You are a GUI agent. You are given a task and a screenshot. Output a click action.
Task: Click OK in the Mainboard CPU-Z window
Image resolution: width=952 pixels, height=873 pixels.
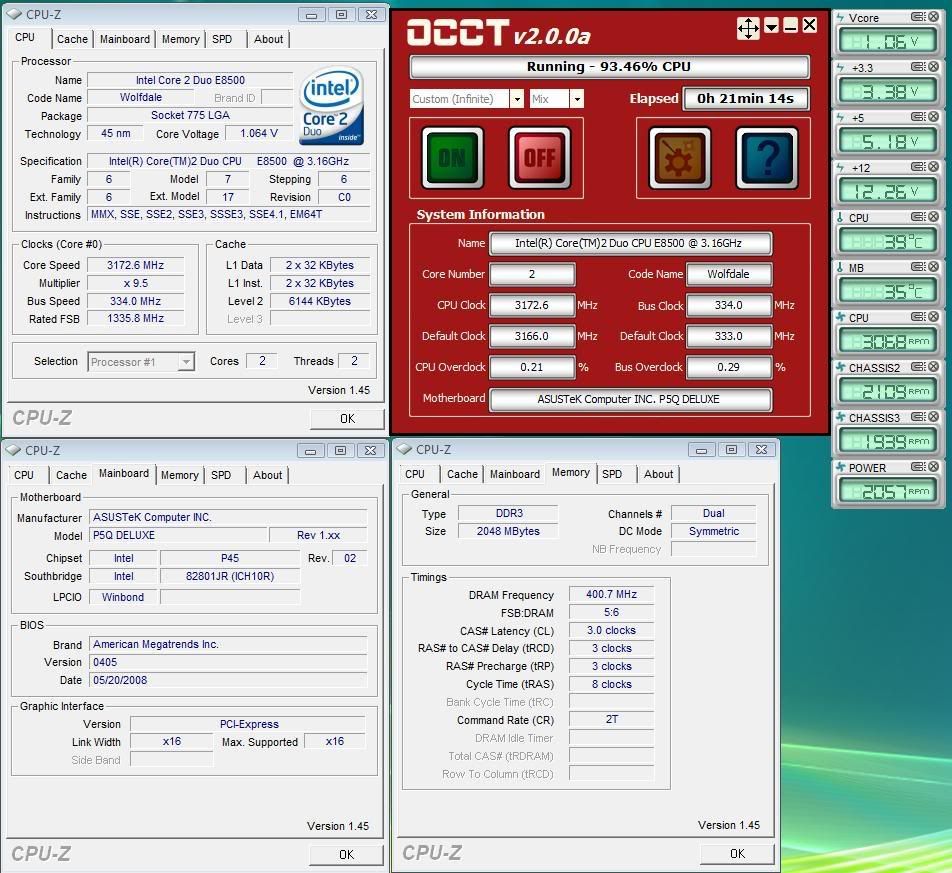(346, 855)
